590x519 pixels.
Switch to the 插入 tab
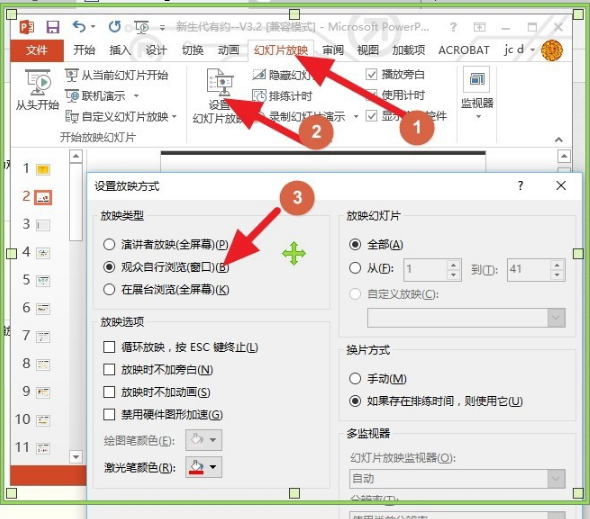(120, 50)
